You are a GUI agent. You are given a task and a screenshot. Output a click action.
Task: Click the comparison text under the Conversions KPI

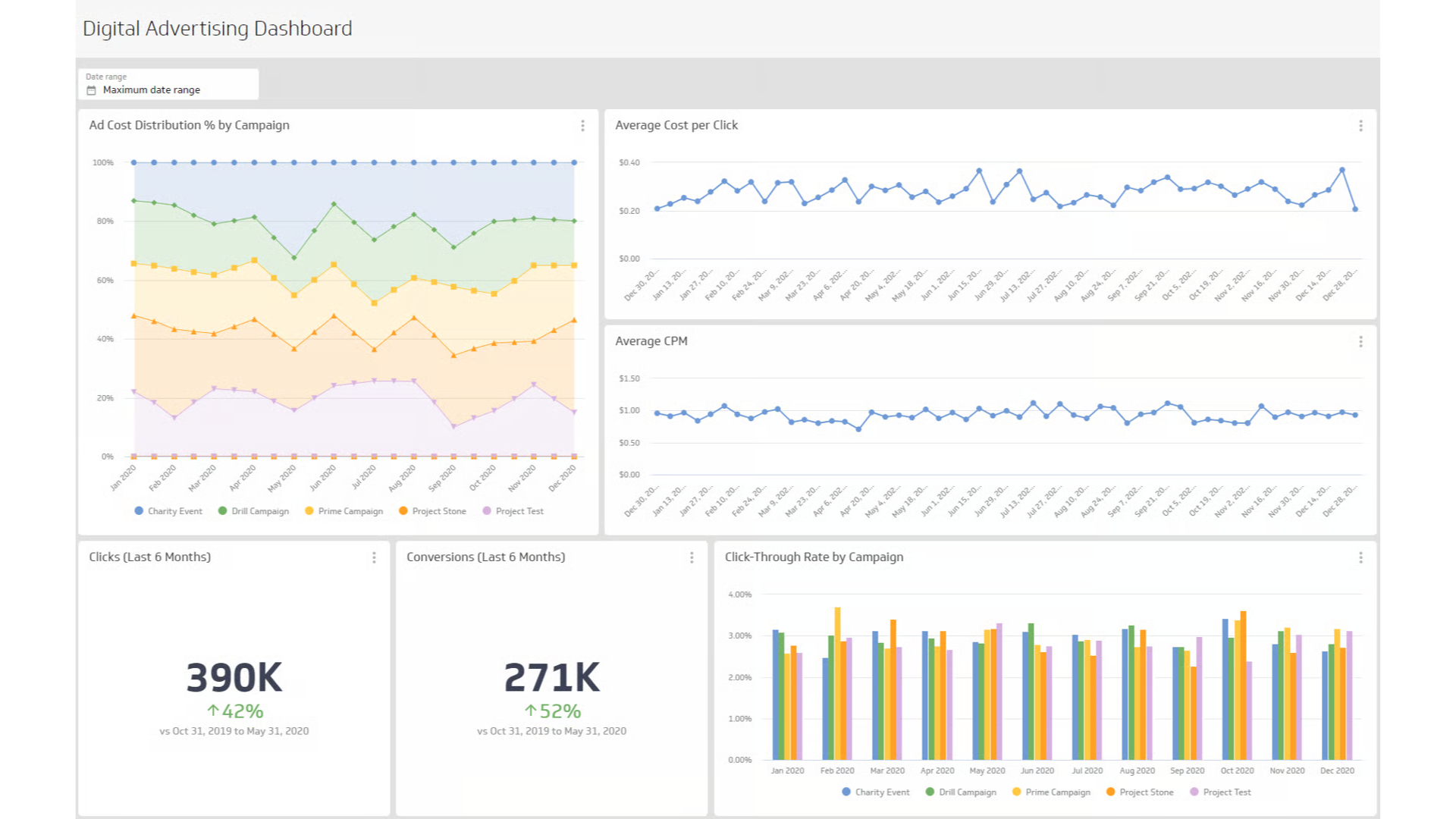tap(551, 731)
